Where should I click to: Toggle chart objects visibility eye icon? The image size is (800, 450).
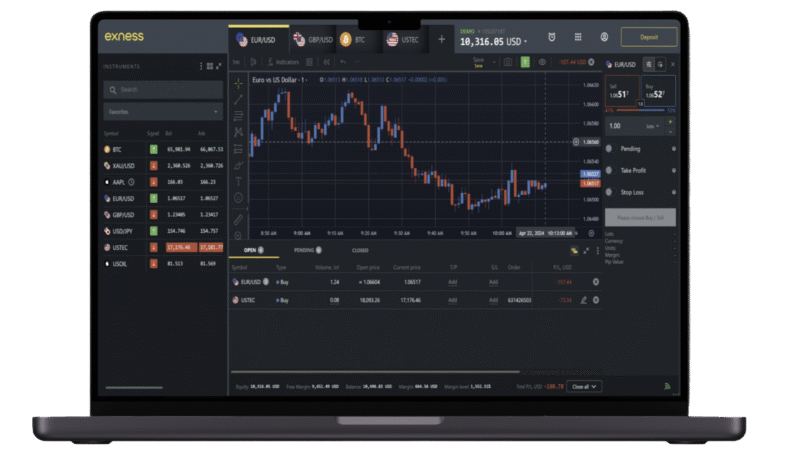point(542,62)
